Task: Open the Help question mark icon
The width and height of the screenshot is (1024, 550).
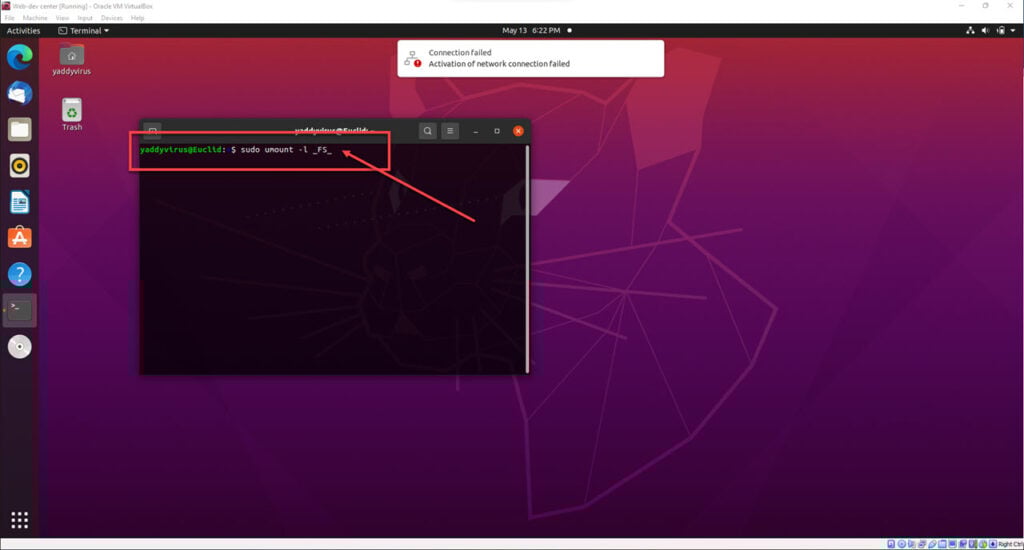Action: pyautogui.click(x=20, y=274)
